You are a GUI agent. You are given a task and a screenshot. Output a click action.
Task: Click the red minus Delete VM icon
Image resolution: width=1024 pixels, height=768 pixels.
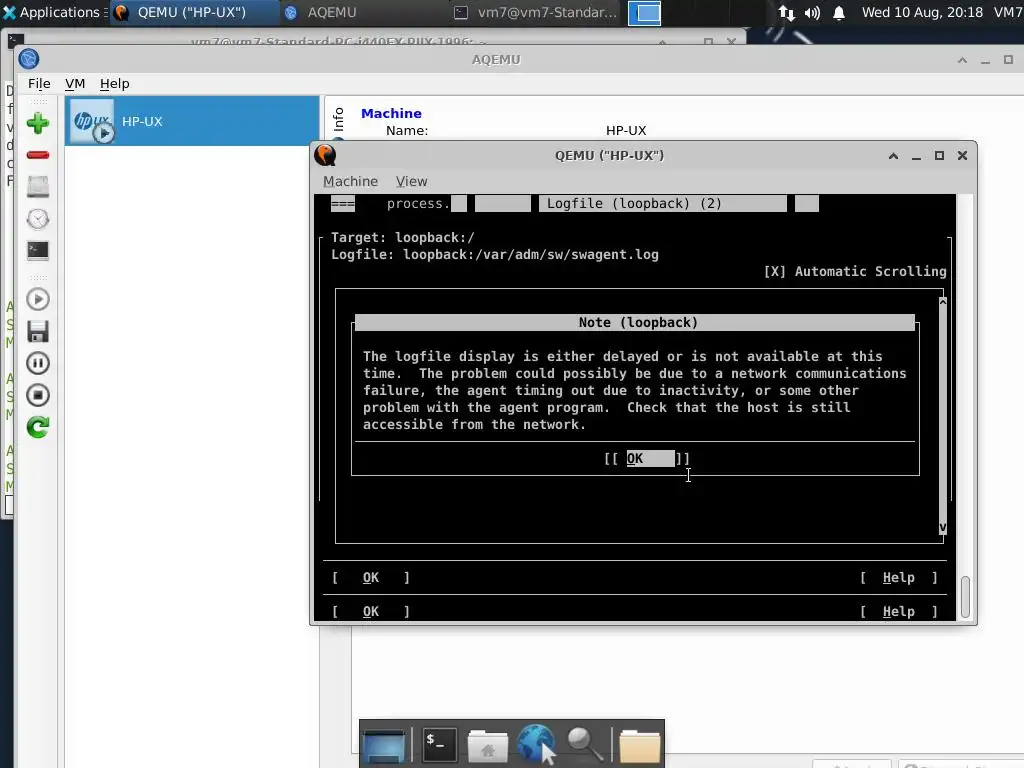[38, 155]
